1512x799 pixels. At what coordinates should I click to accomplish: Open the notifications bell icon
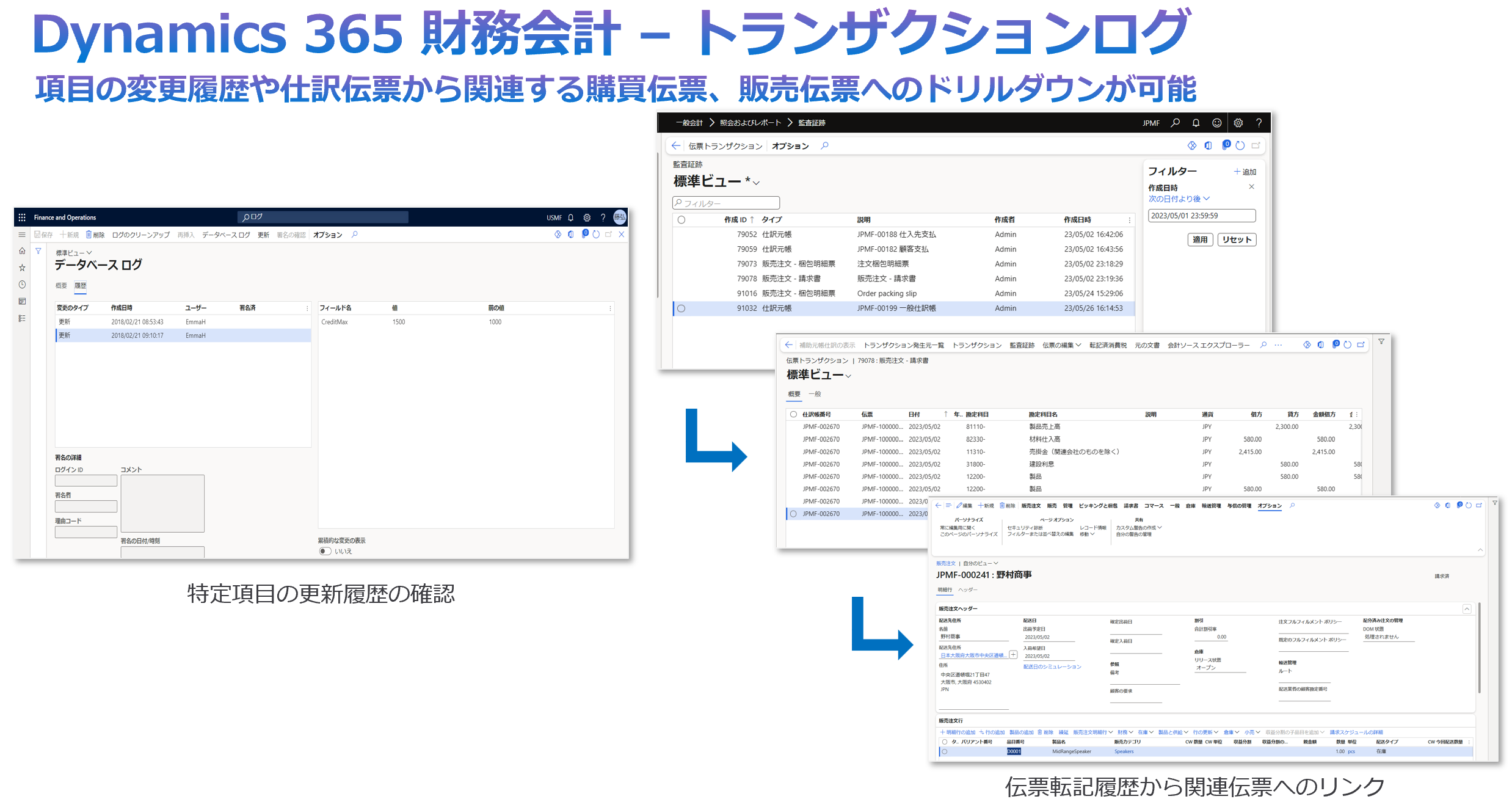click(1196, 122)
